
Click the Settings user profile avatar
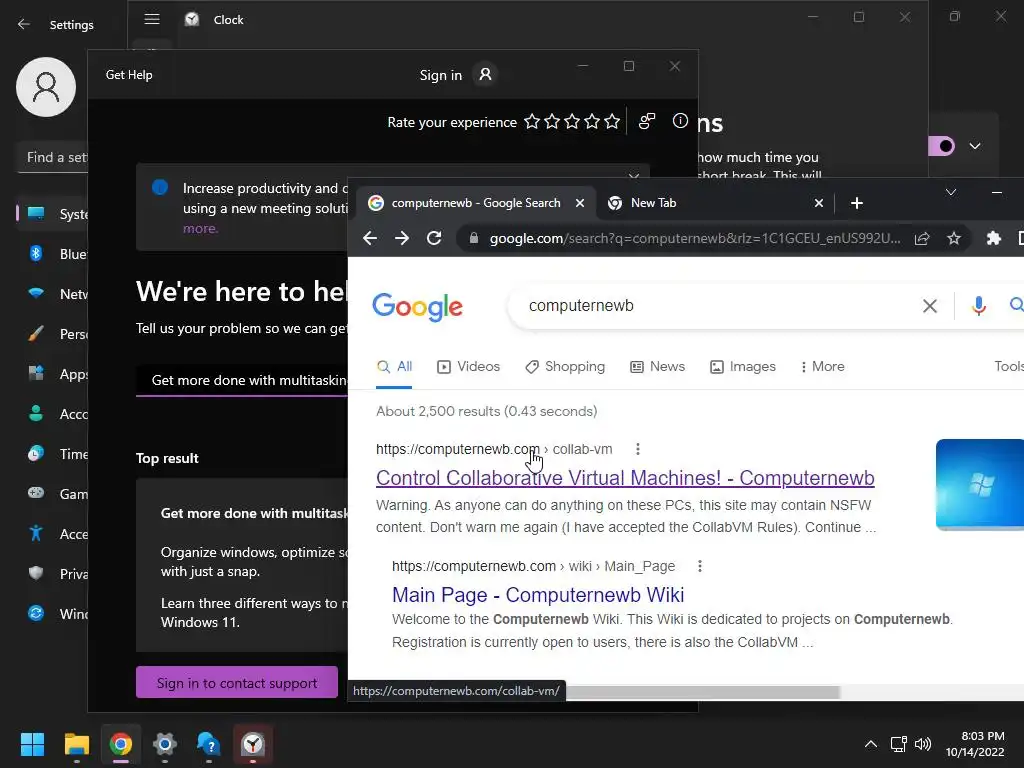pos(46,87)
